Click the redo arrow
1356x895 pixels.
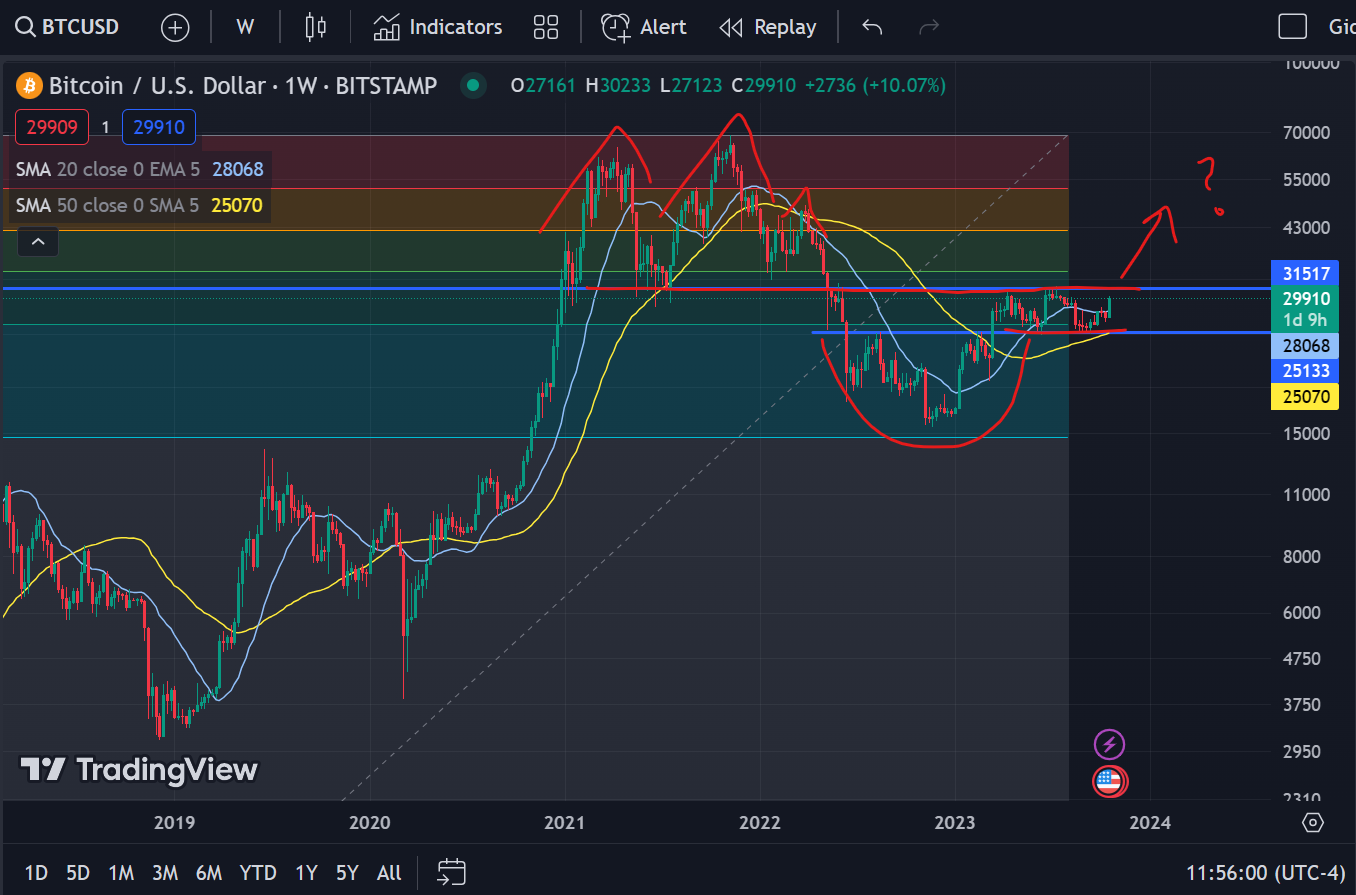click(x=929, y=27)
